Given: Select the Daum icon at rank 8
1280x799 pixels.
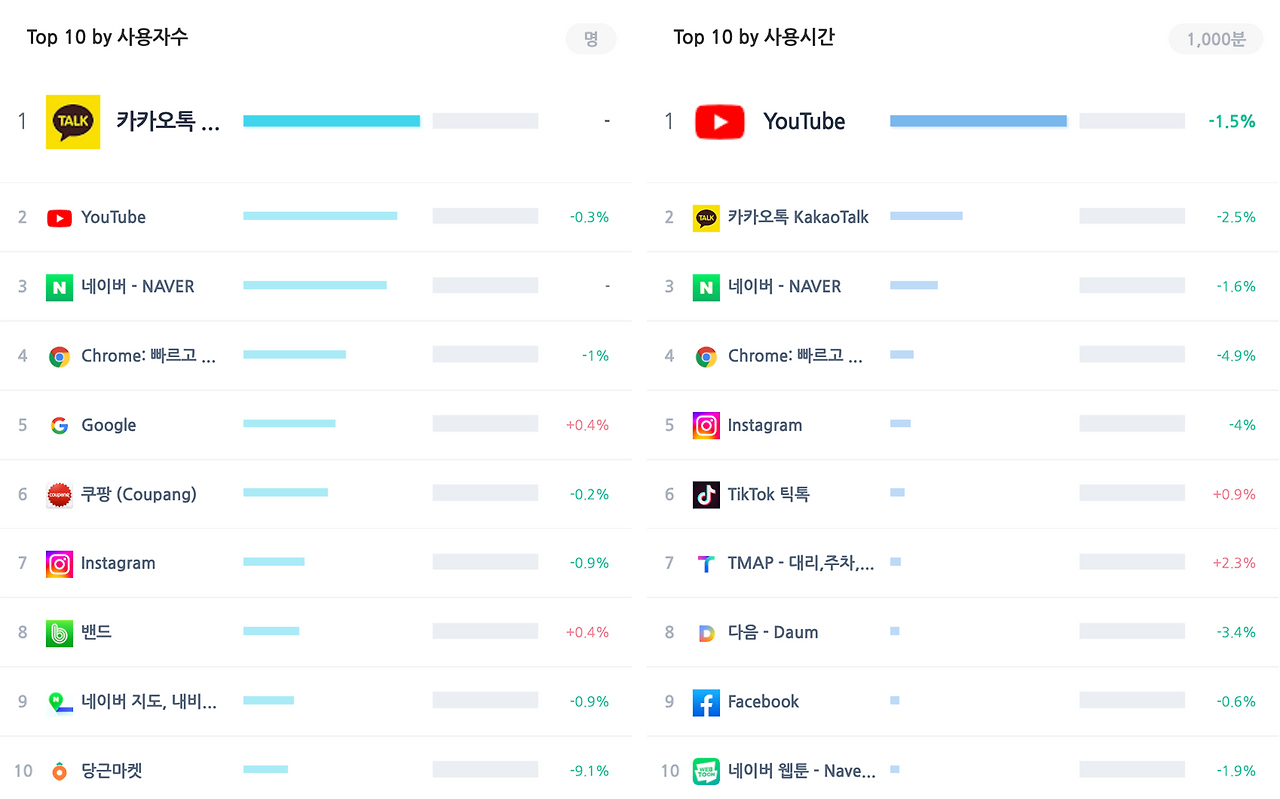Looking at the screenshot, I should point(706,633).
